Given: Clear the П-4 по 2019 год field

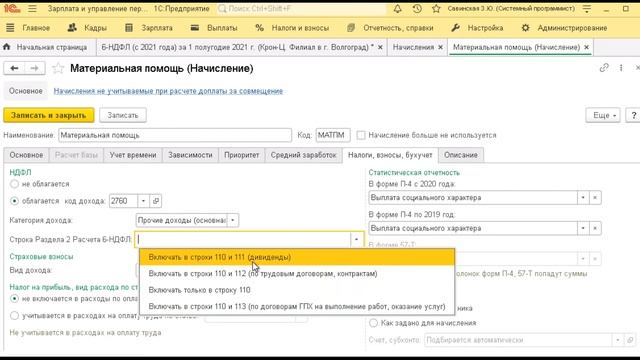Looking at the screenshot, I should click(x=595, y=228).
